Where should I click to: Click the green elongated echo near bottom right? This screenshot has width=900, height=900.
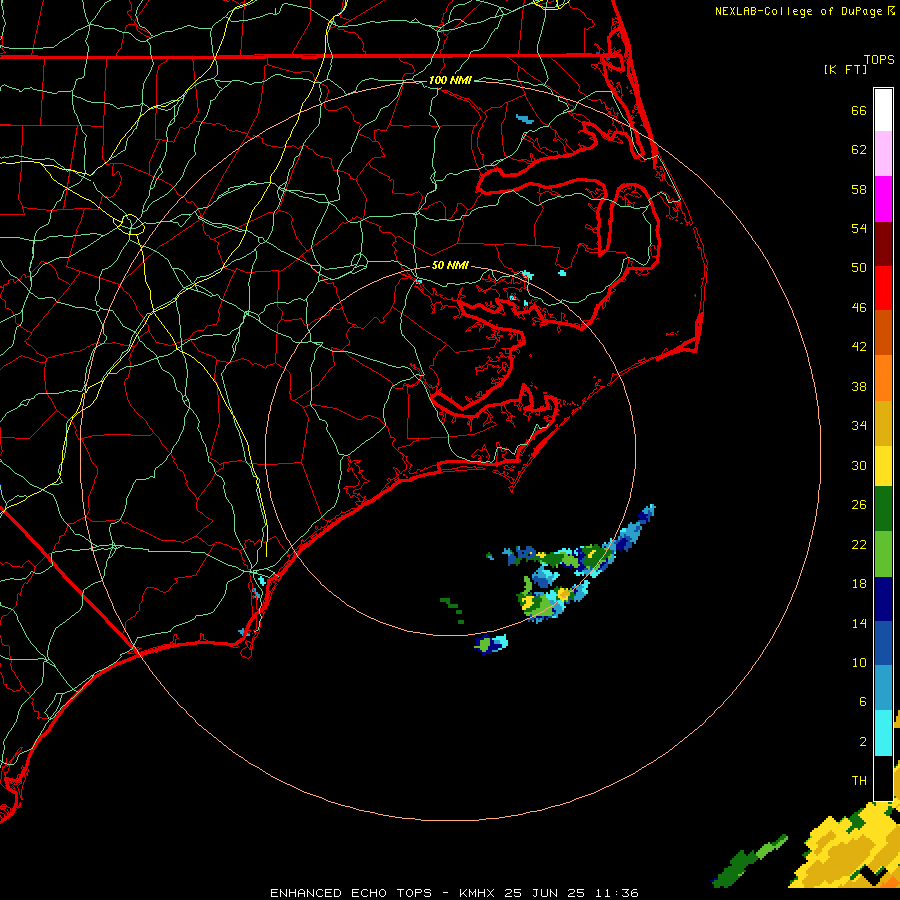(749, 860)
